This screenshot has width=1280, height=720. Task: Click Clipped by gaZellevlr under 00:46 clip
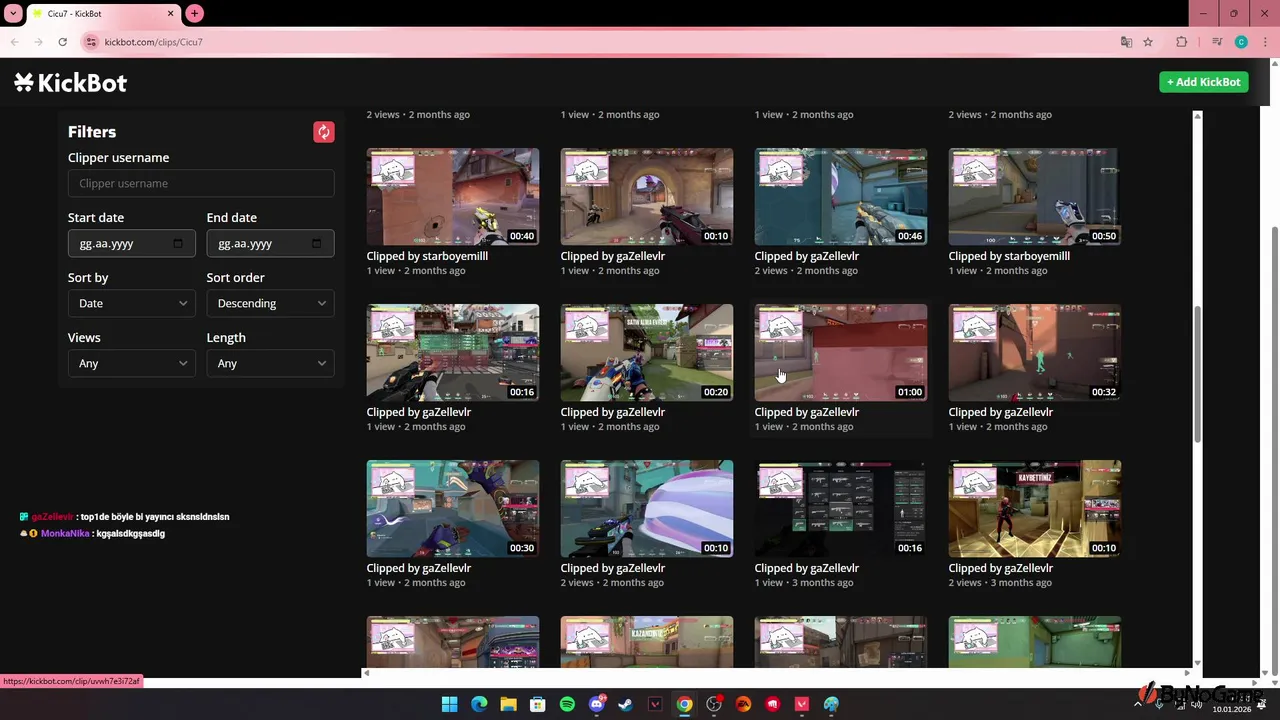click(806, 256)
